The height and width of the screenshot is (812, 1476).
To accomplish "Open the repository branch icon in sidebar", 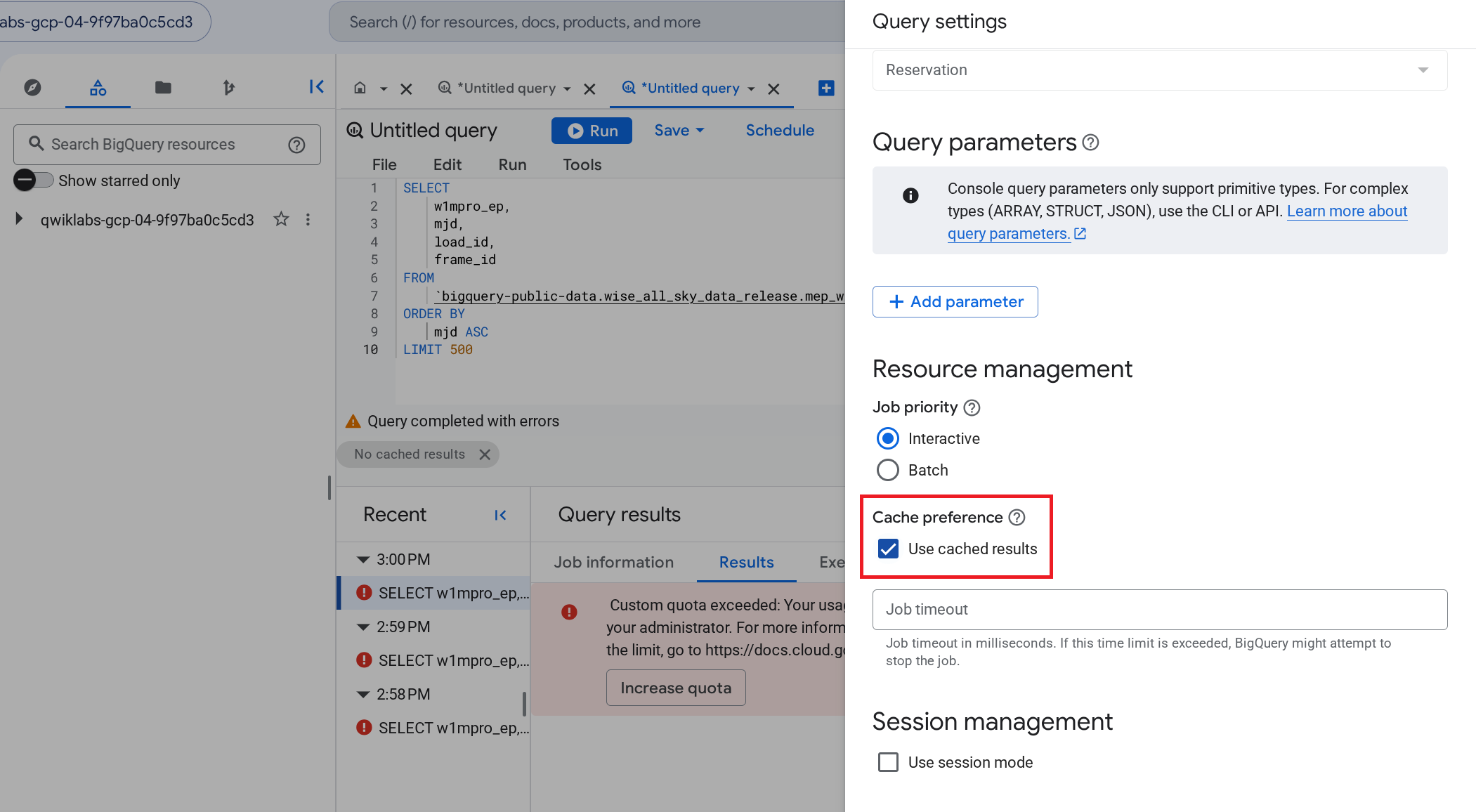I will coord(228,88).
